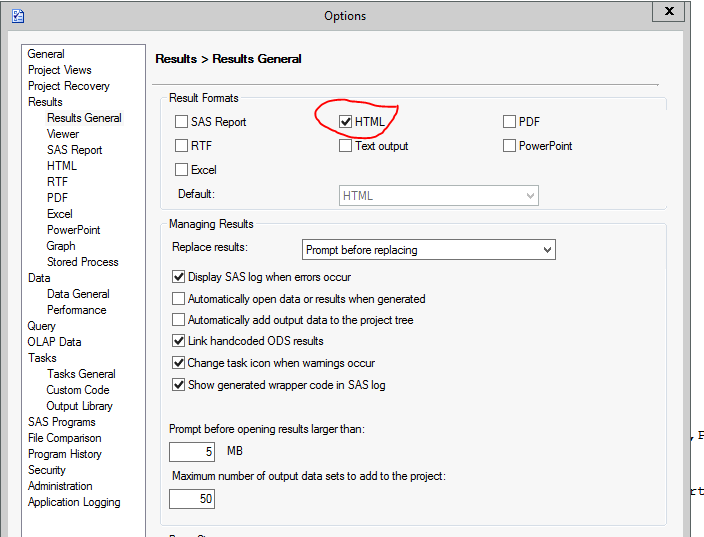This screenshot has height=537, width=704.
Task: Check the Excel result format box
Action: tap(181, 170)
